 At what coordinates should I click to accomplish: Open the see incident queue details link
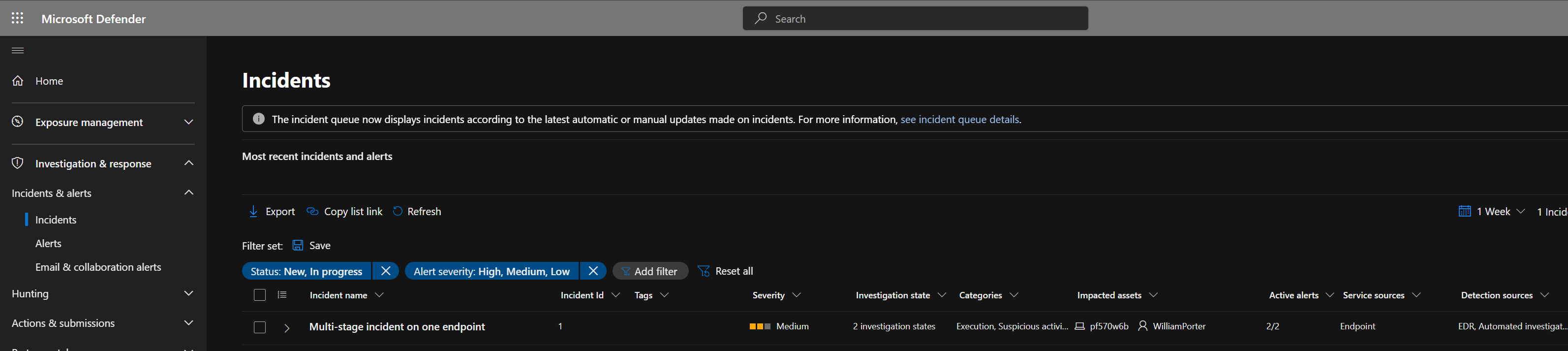click(x=959, y=120)
